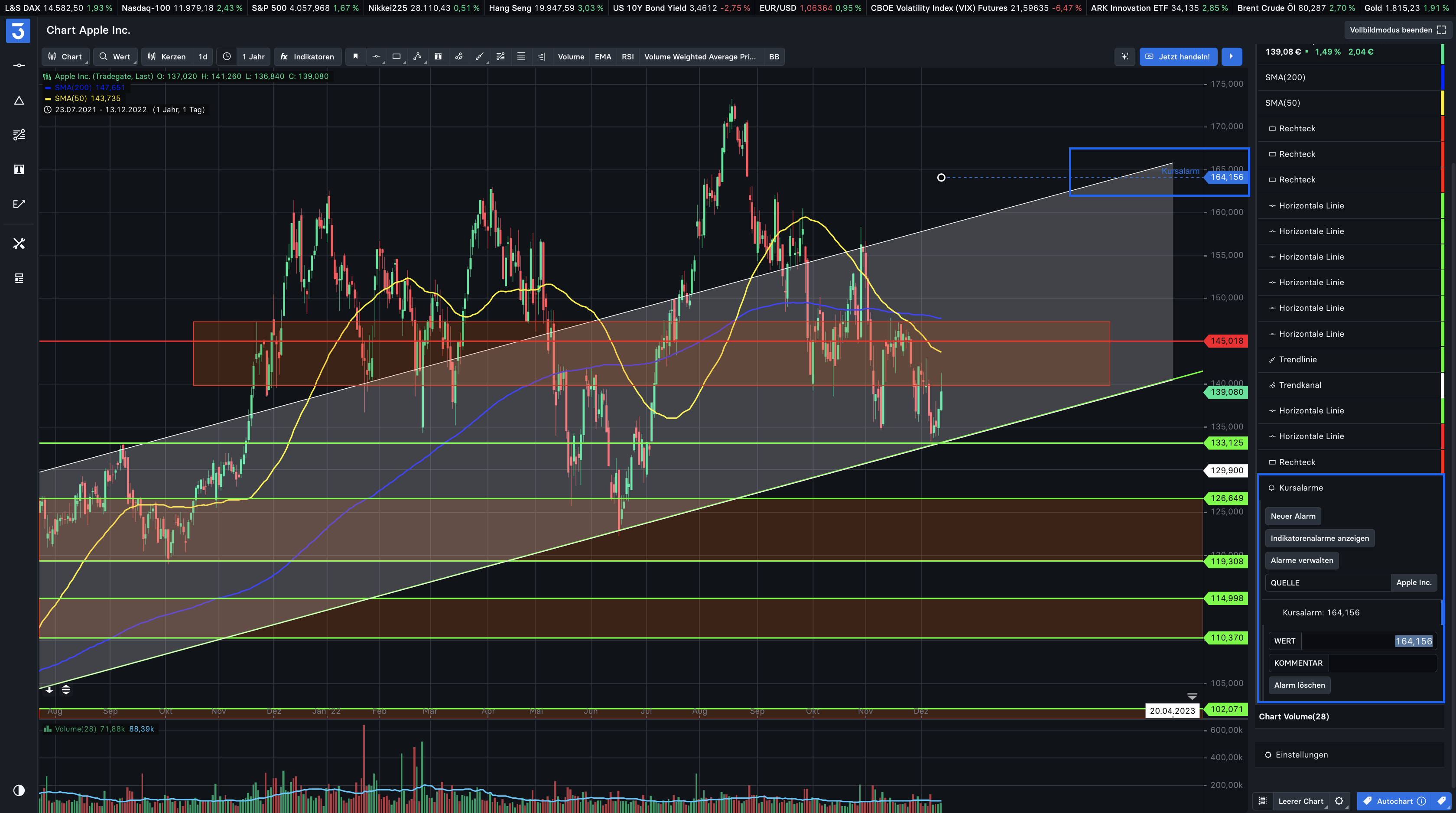Image resolution: width=1456 pixels, height=813 pixels.
Task: Click the horizontal lines list icon in toolbar
Action: click(521, 56)
